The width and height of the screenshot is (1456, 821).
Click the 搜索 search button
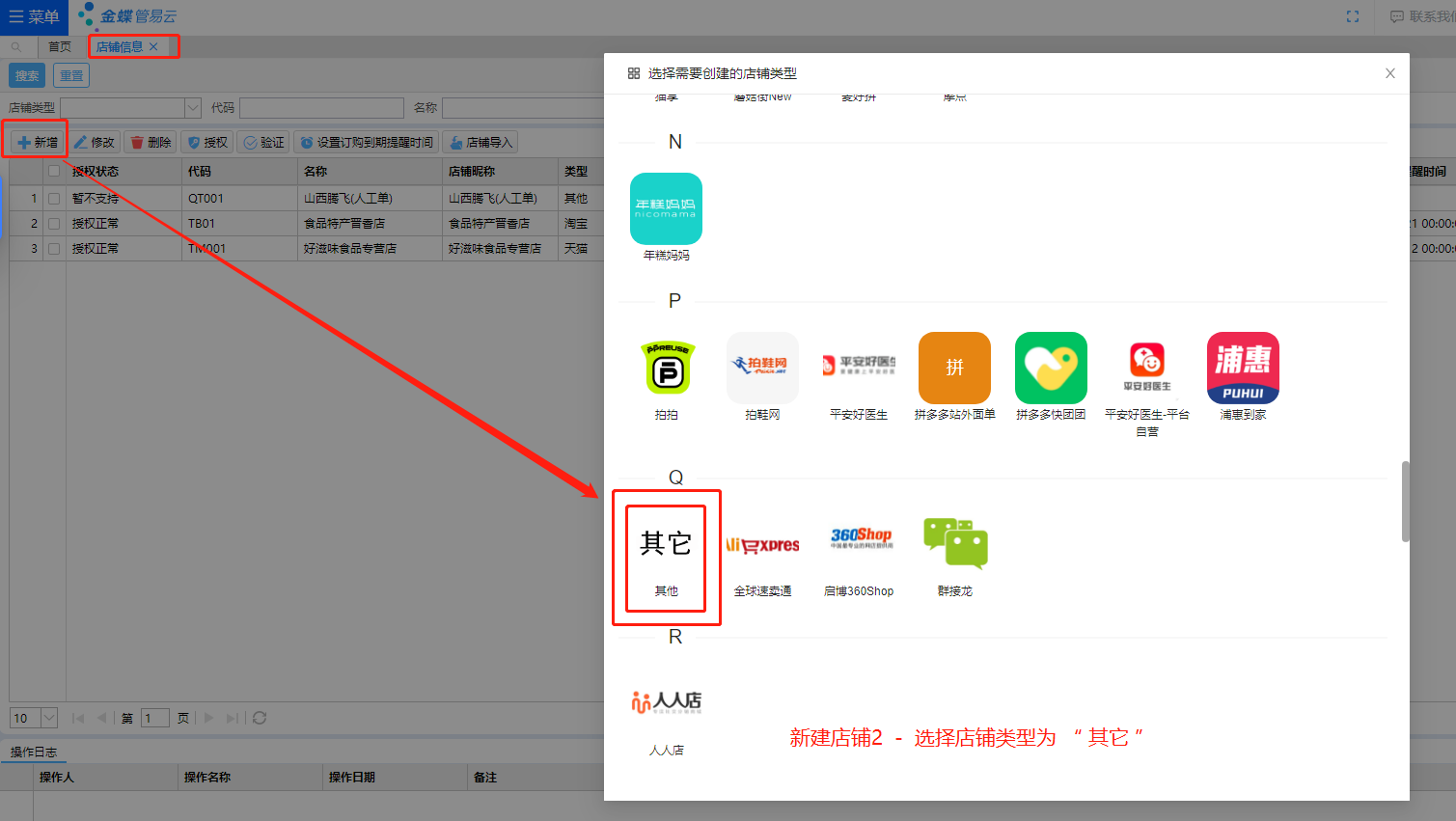27,75
